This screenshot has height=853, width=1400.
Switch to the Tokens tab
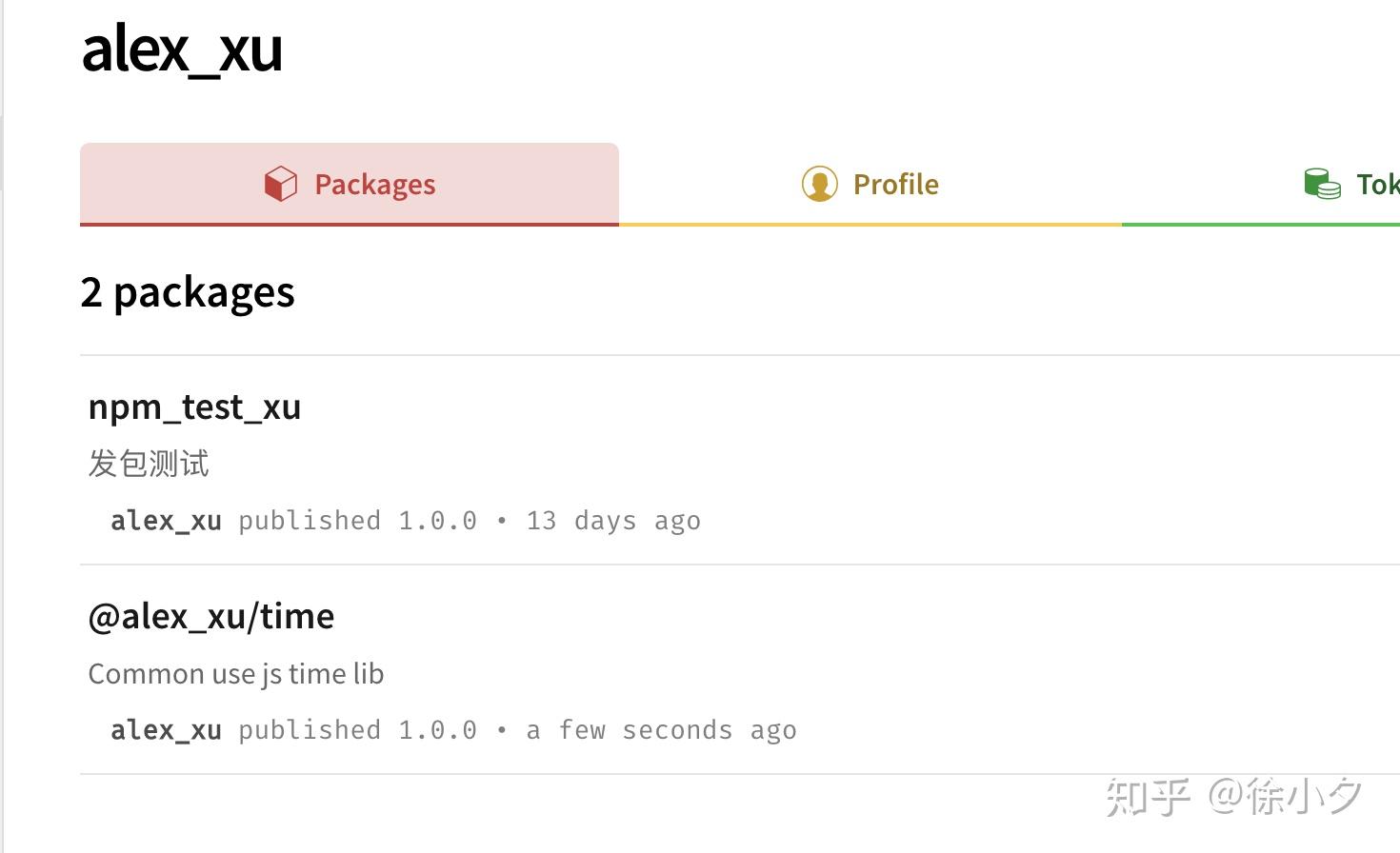(1261, 185)
